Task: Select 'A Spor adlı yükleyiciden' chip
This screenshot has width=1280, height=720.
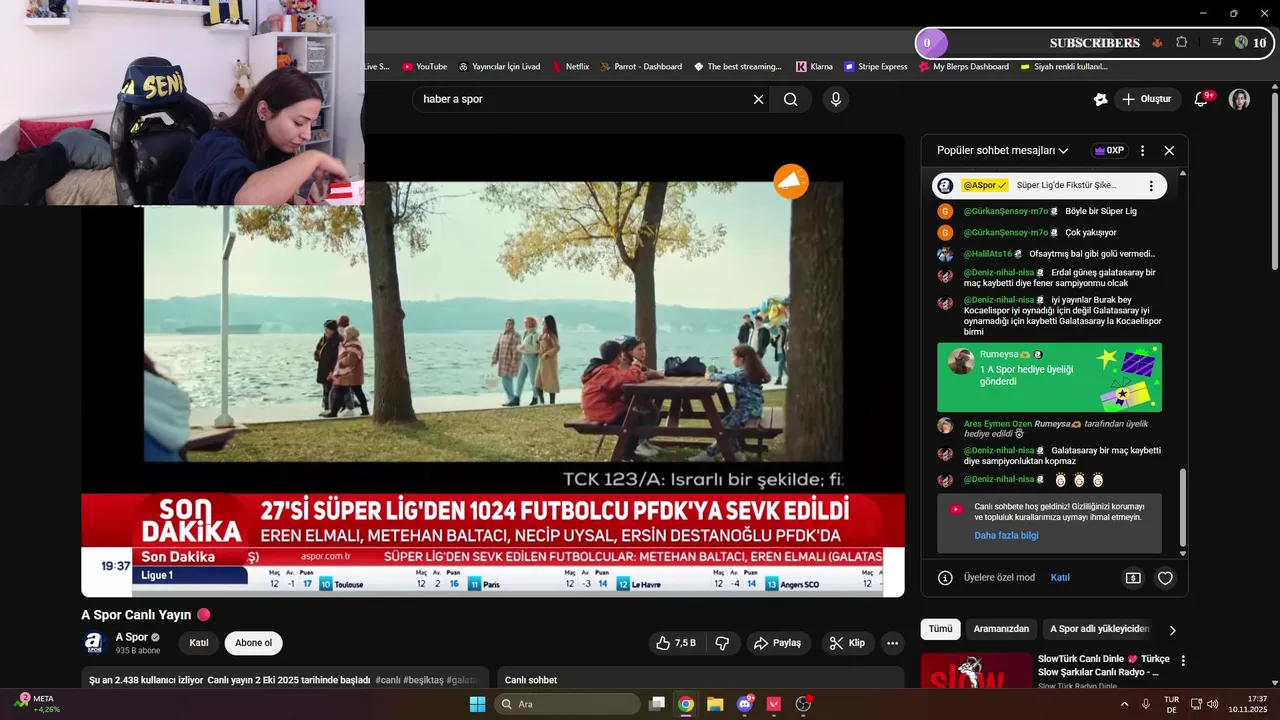Action: (1099, 629)
